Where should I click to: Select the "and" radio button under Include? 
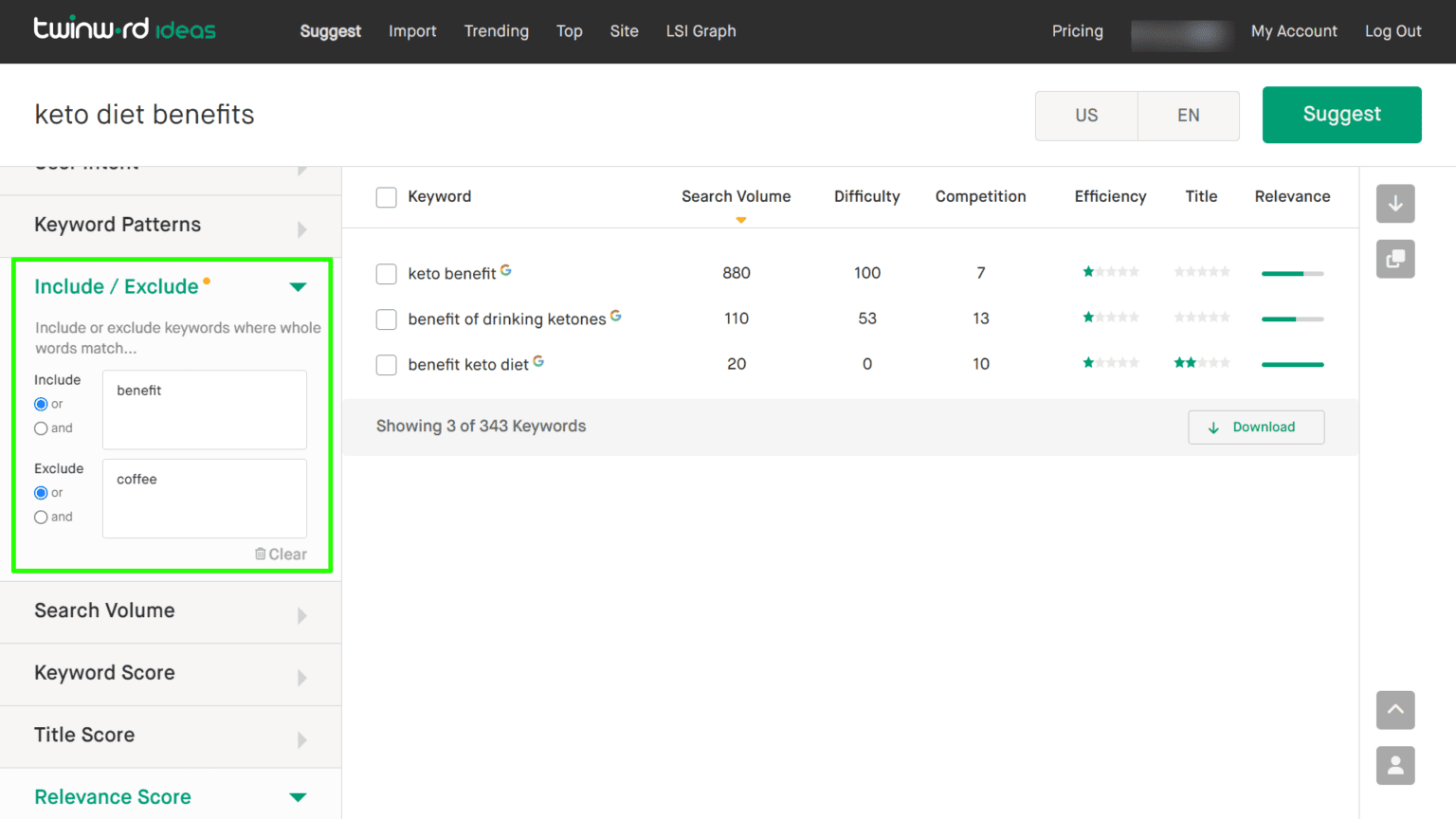41,428
